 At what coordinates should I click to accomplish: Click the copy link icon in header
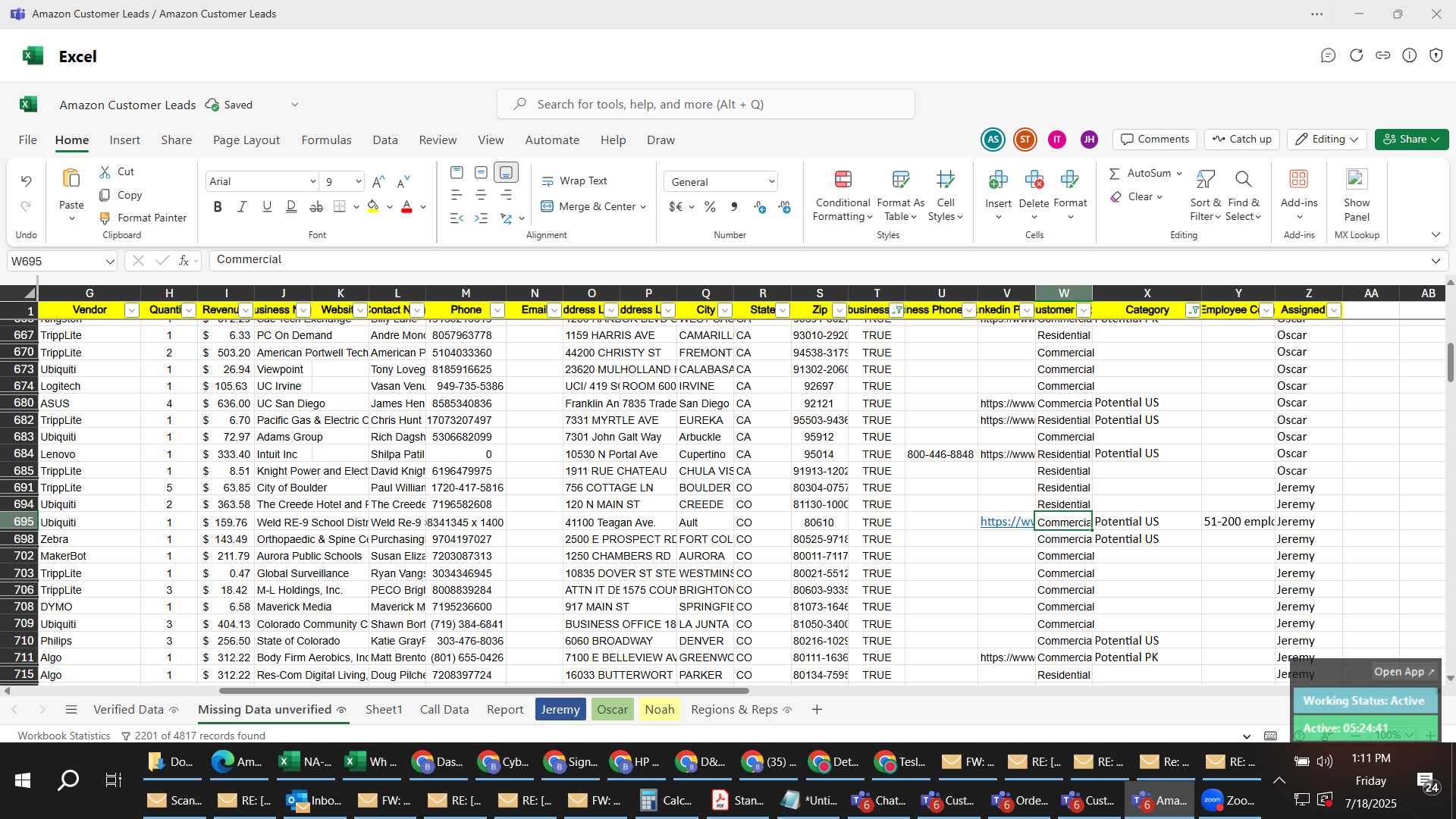[x=1382, y=55]
